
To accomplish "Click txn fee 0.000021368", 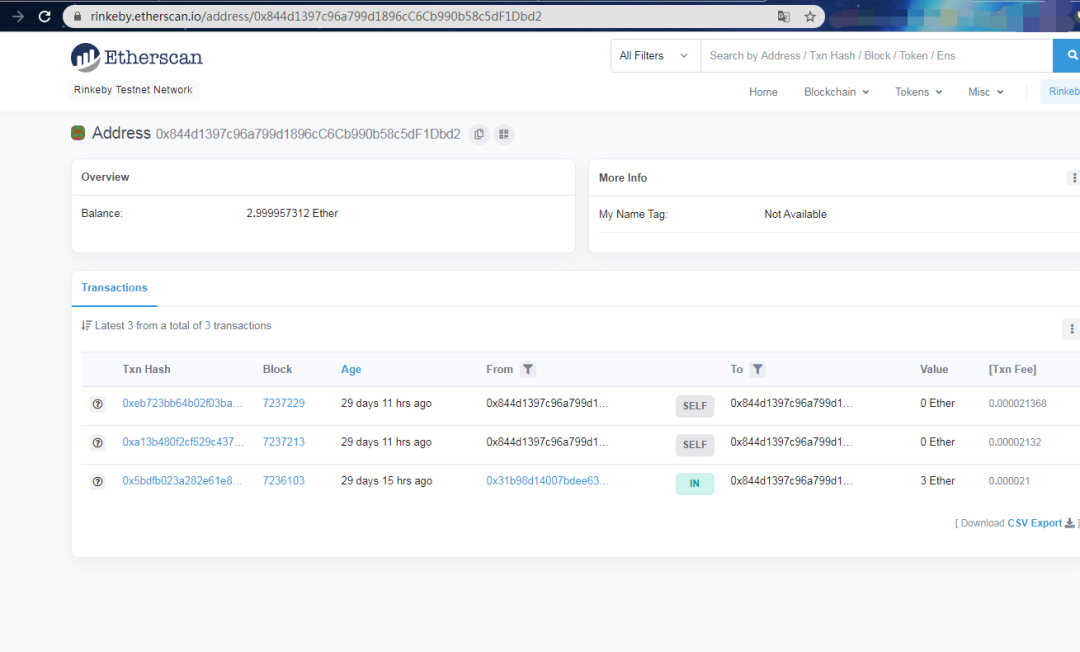I will [1017, 403].
